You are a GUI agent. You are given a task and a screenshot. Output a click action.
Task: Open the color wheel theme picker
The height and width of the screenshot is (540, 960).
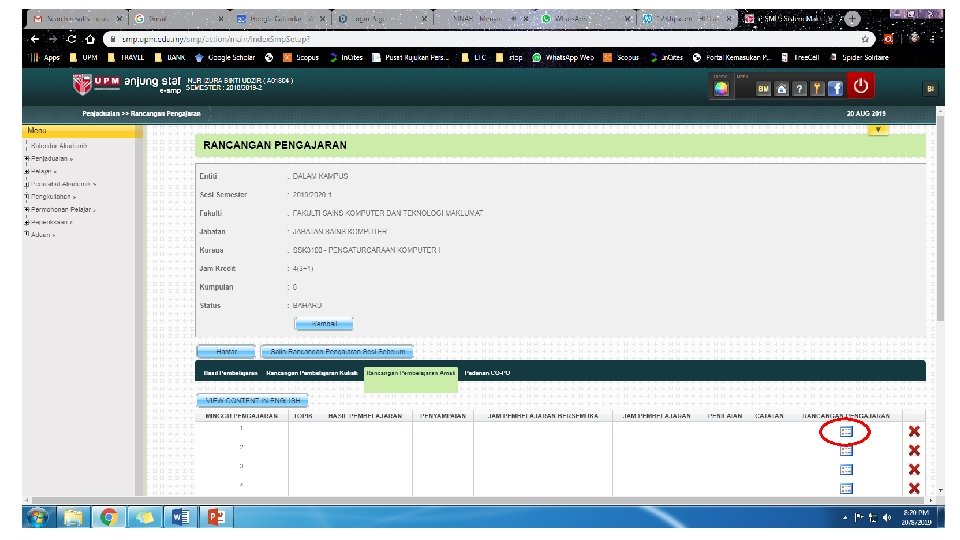[x=721, y=89]
